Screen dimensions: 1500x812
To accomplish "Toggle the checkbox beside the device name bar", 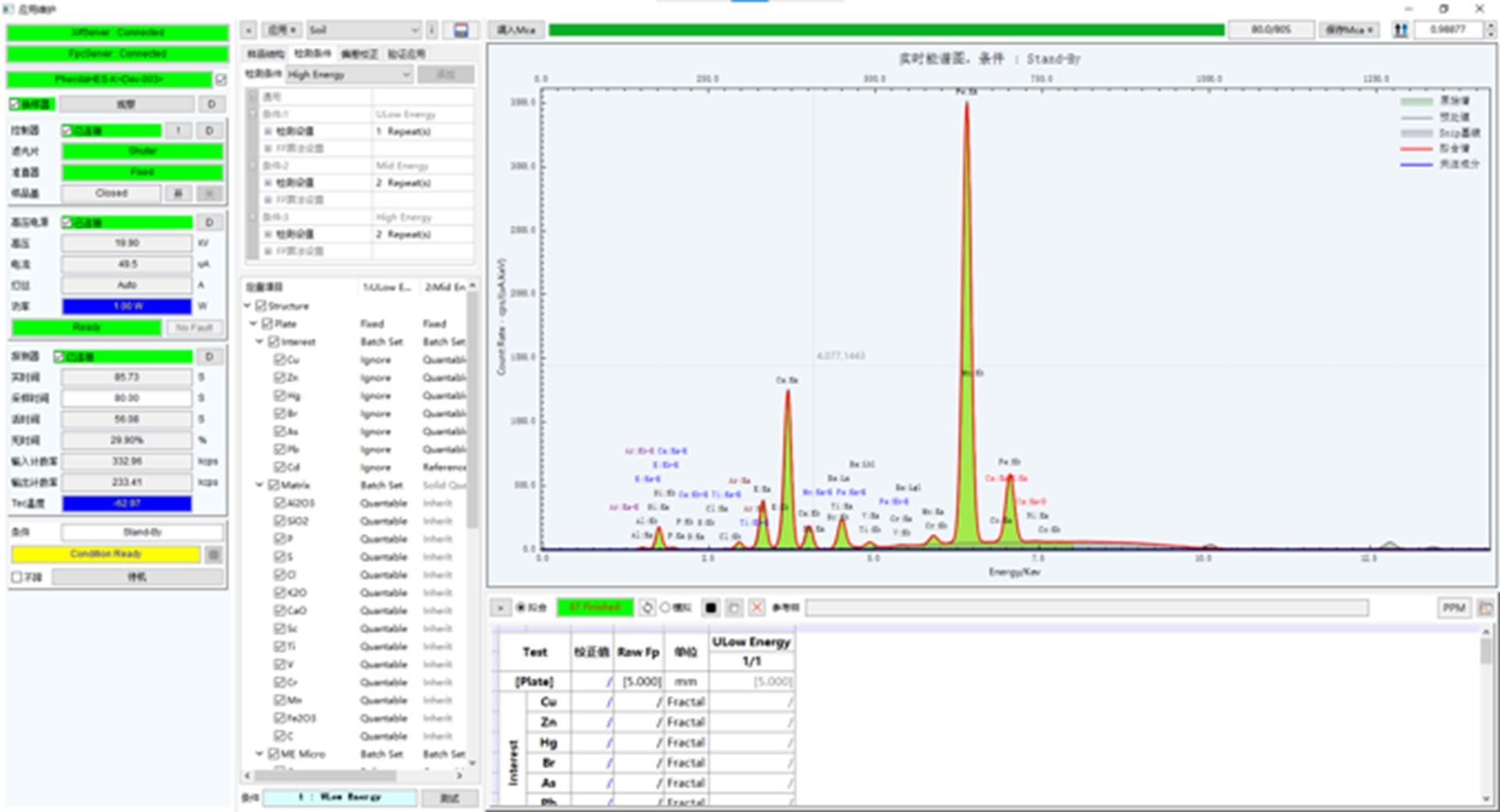I will (x=221, y=80).
